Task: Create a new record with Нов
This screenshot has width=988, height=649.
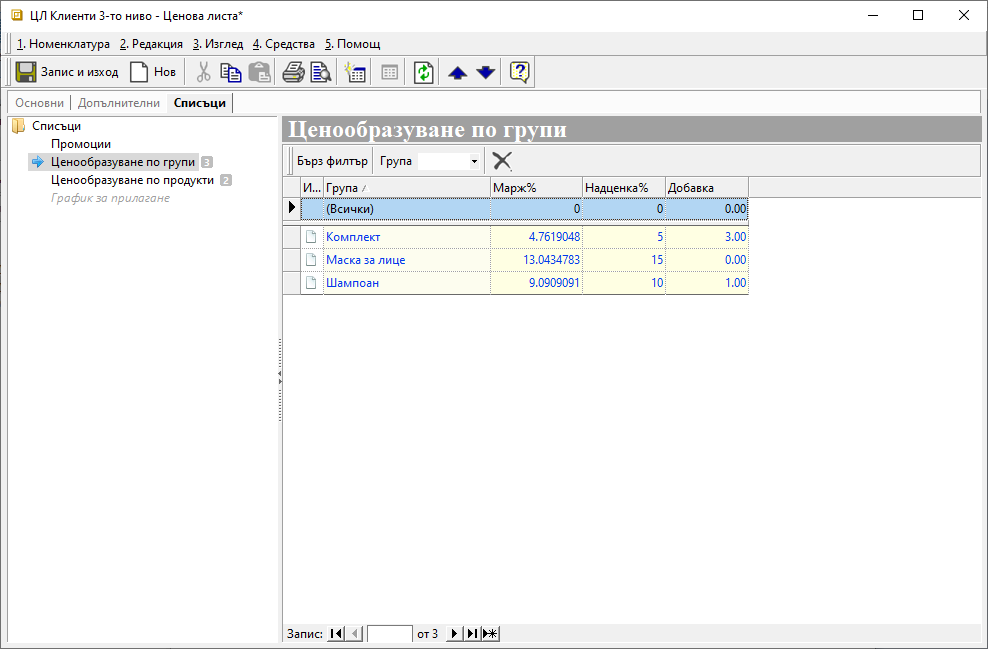Action: click(152, 72)
